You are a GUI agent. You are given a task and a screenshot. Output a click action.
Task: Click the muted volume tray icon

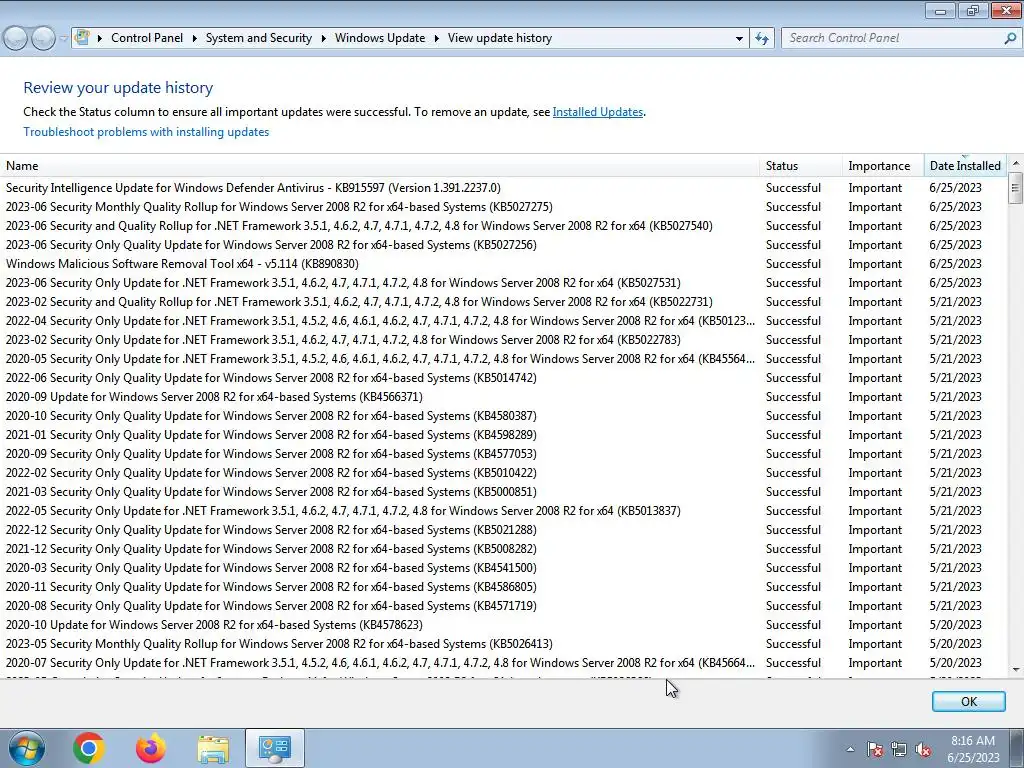[x=923, y=749]
